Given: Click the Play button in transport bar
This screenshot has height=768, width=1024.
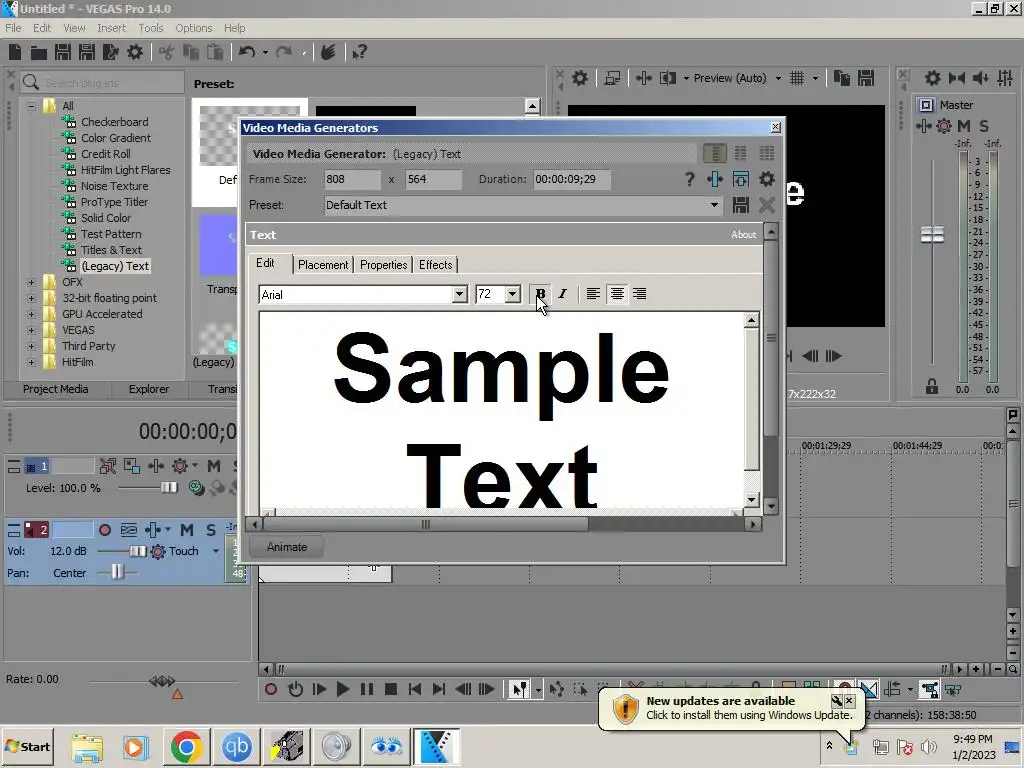Looking at the screenshot, I should [x=342, y=689].
